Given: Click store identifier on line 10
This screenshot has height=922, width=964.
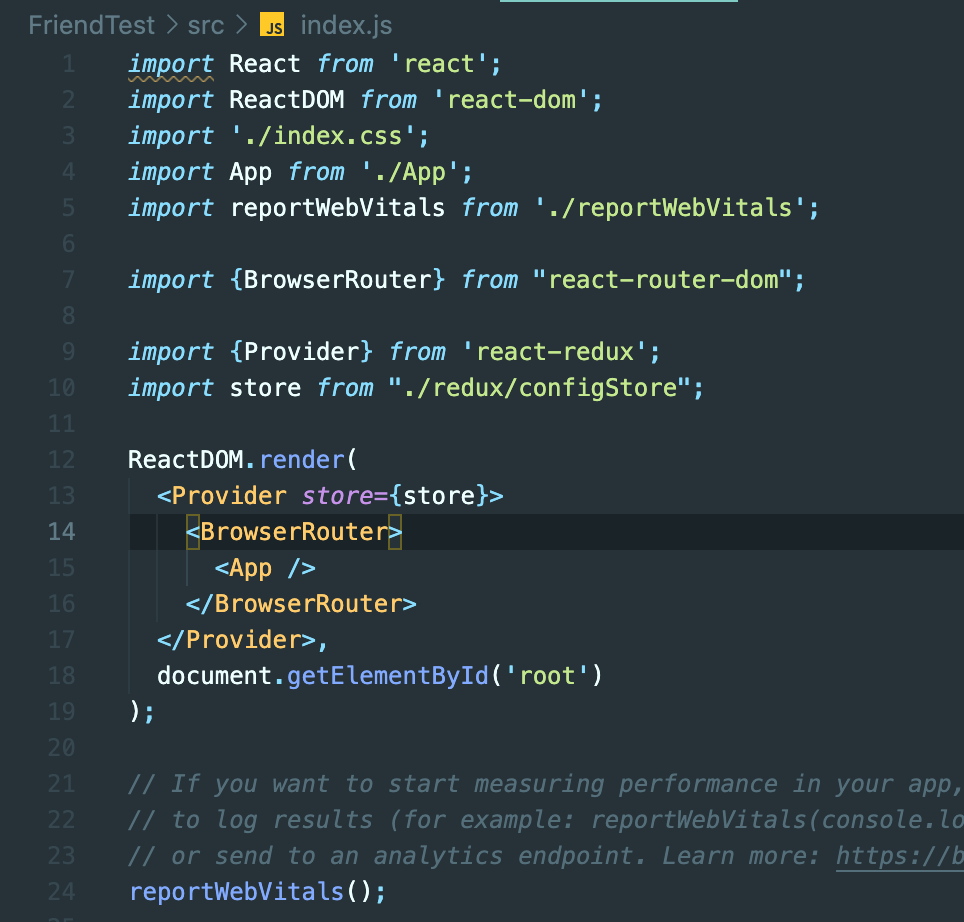Looking at the screenshot, I should [265, 388].
